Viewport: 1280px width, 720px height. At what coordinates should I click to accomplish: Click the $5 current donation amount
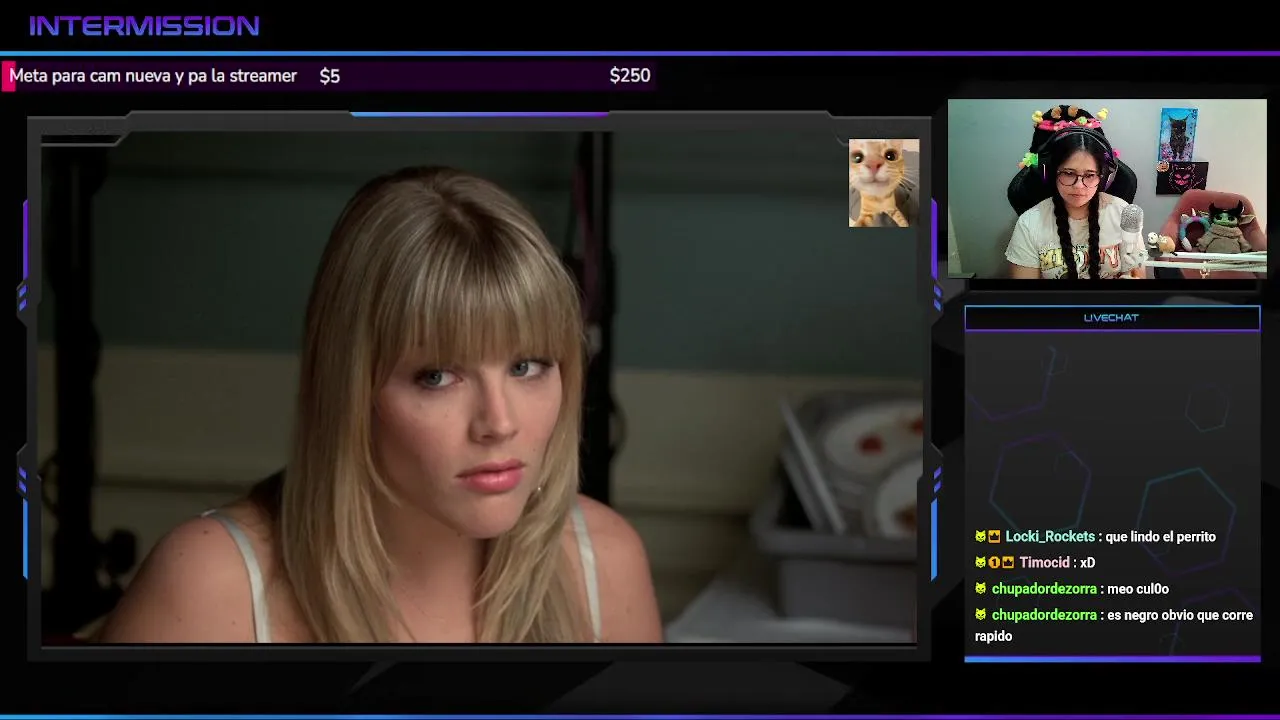[330, 76]
